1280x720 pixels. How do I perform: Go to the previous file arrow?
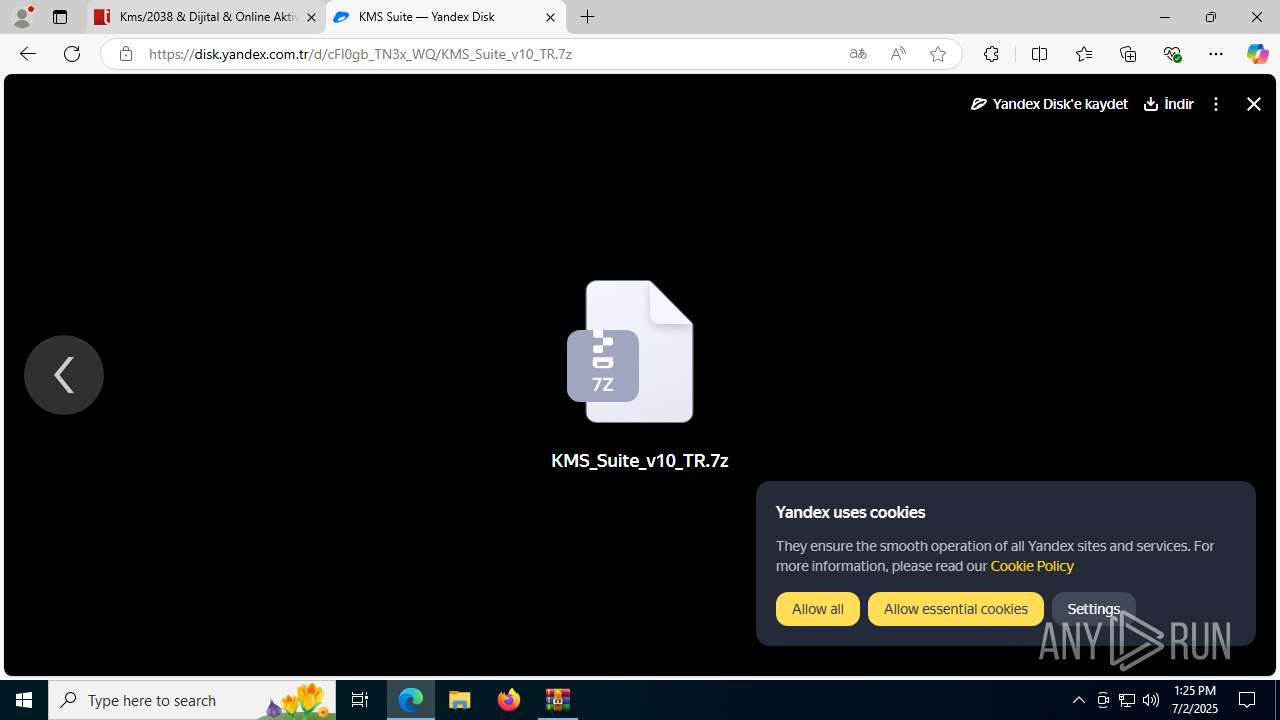coord(64,375)
